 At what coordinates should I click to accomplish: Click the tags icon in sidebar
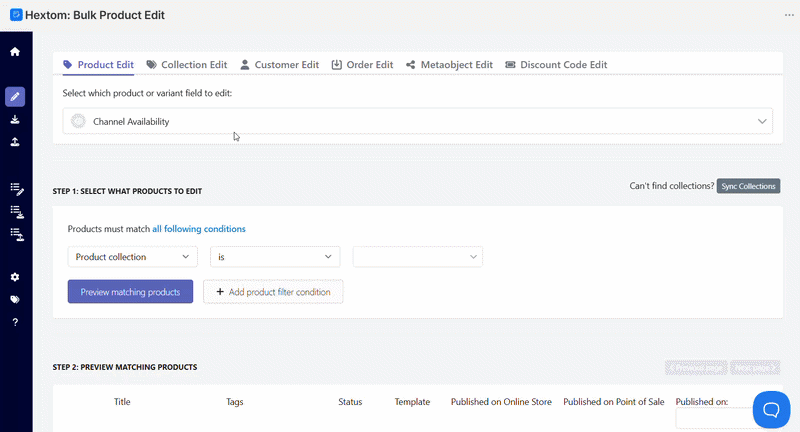[15, 299]
